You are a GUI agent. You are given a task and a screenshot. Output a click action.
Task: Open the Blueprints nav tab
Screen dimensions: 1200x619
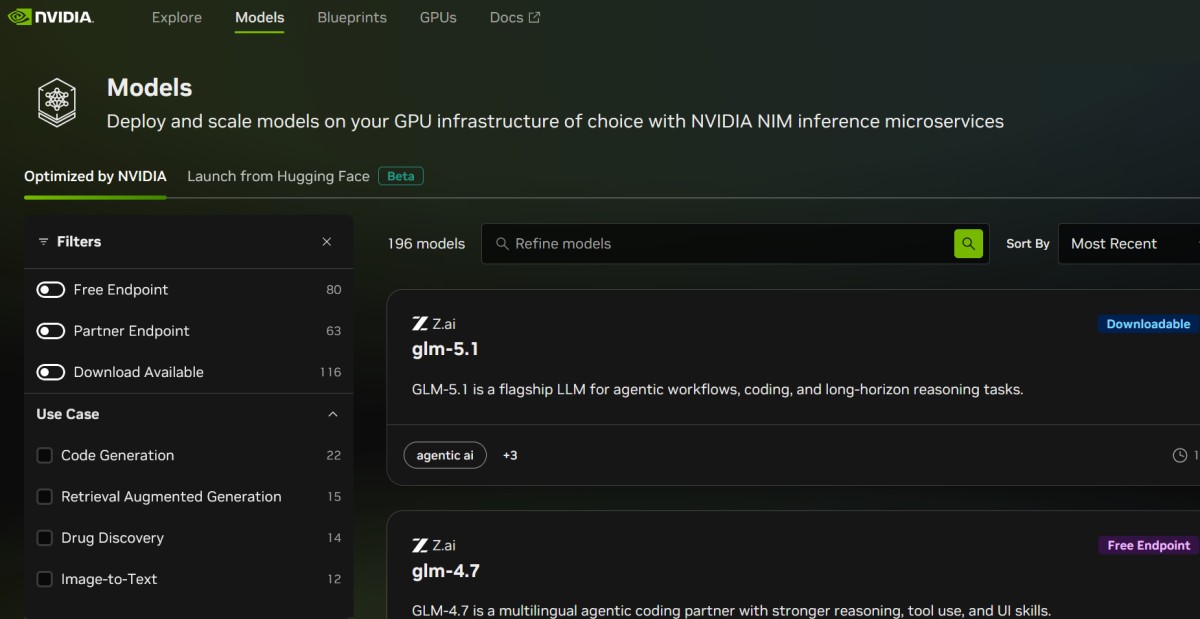click(352, 17)
